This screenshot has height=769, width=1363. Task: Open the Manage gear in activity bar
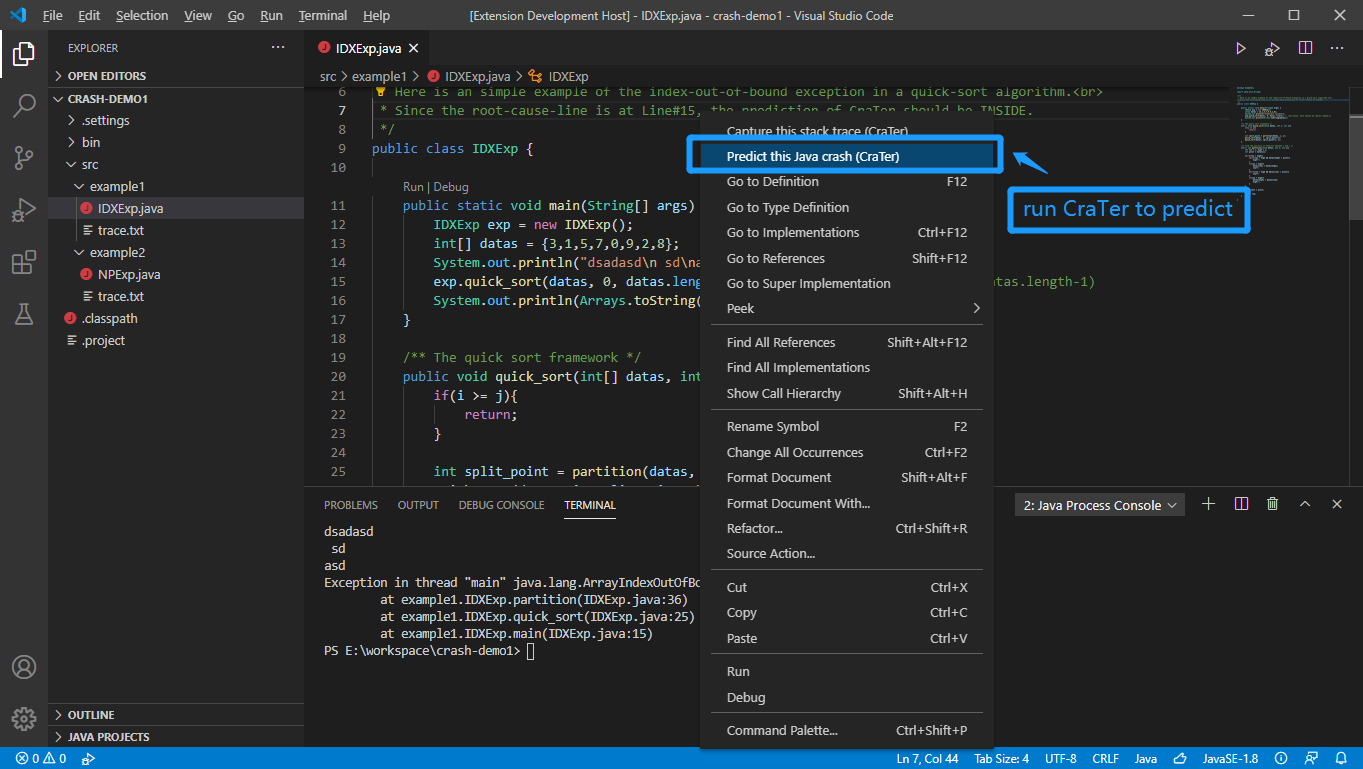click(x=24, y=718)
